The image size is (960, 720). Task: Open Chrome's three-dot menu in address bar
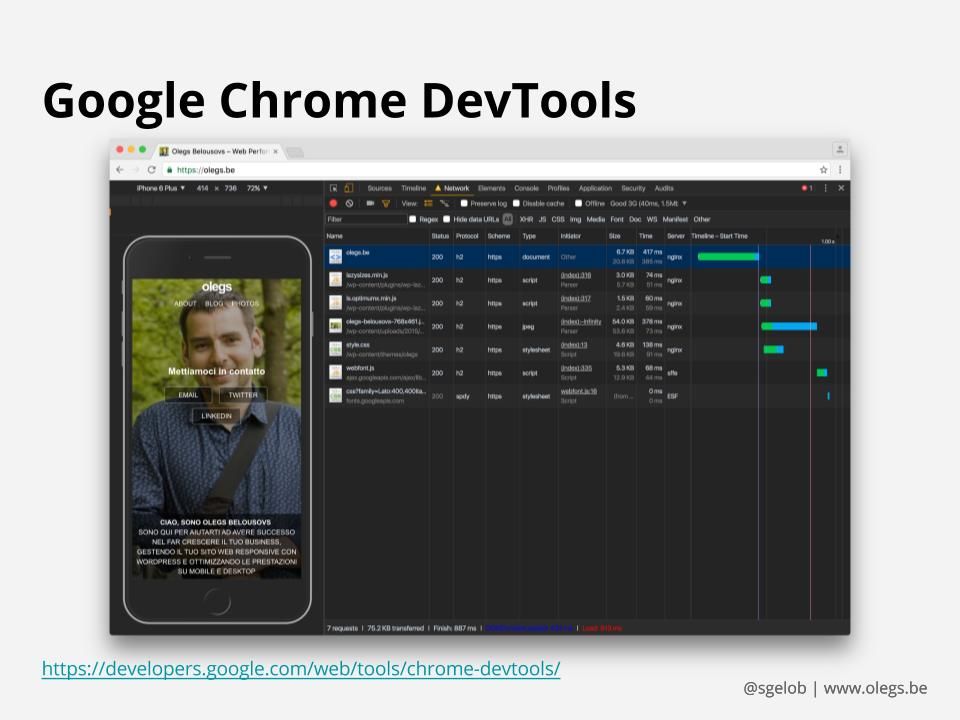click(x=840, y=170)
